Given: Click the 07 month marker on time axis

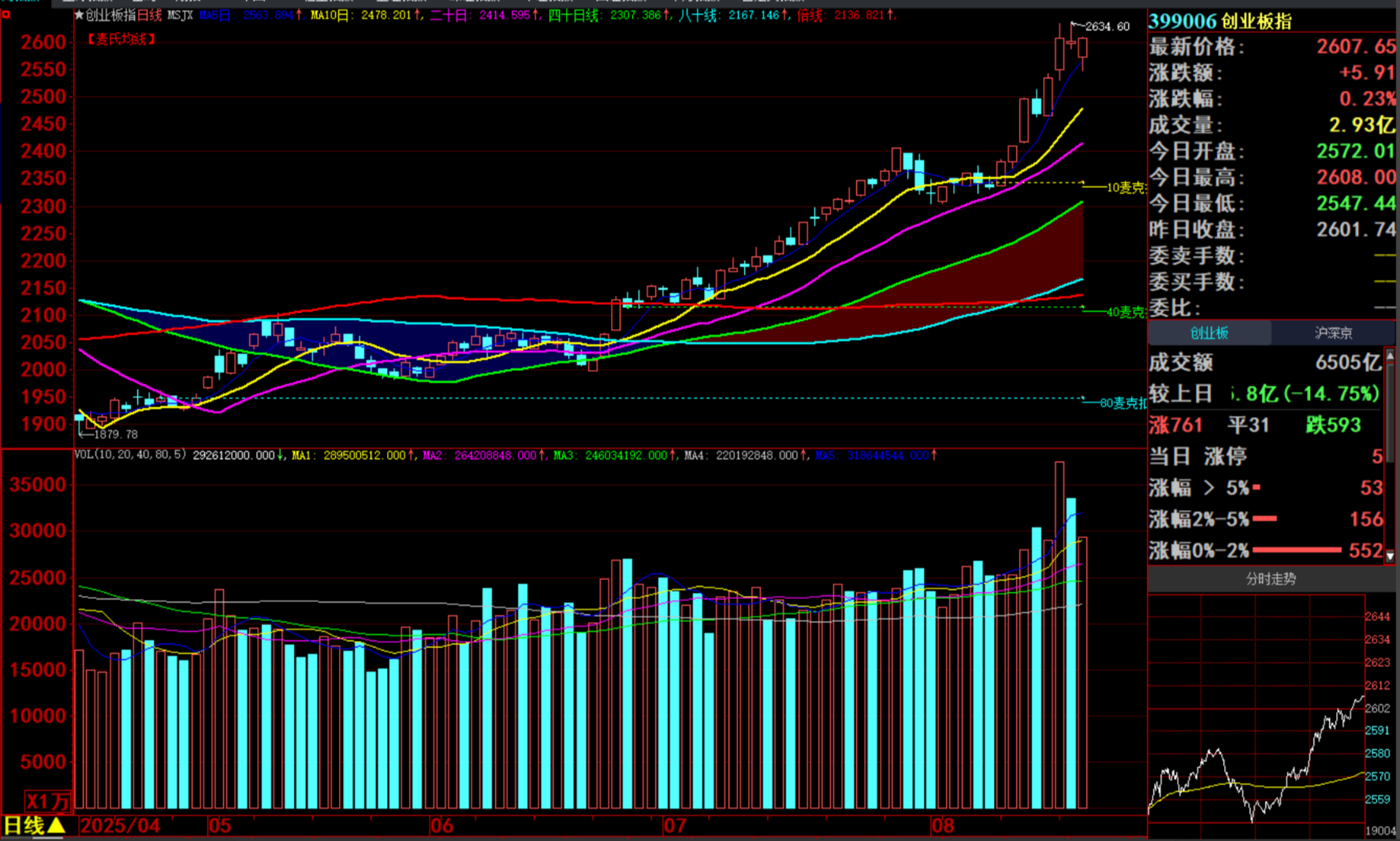Looking at the screenshot, I should click(x=675, y=826).
